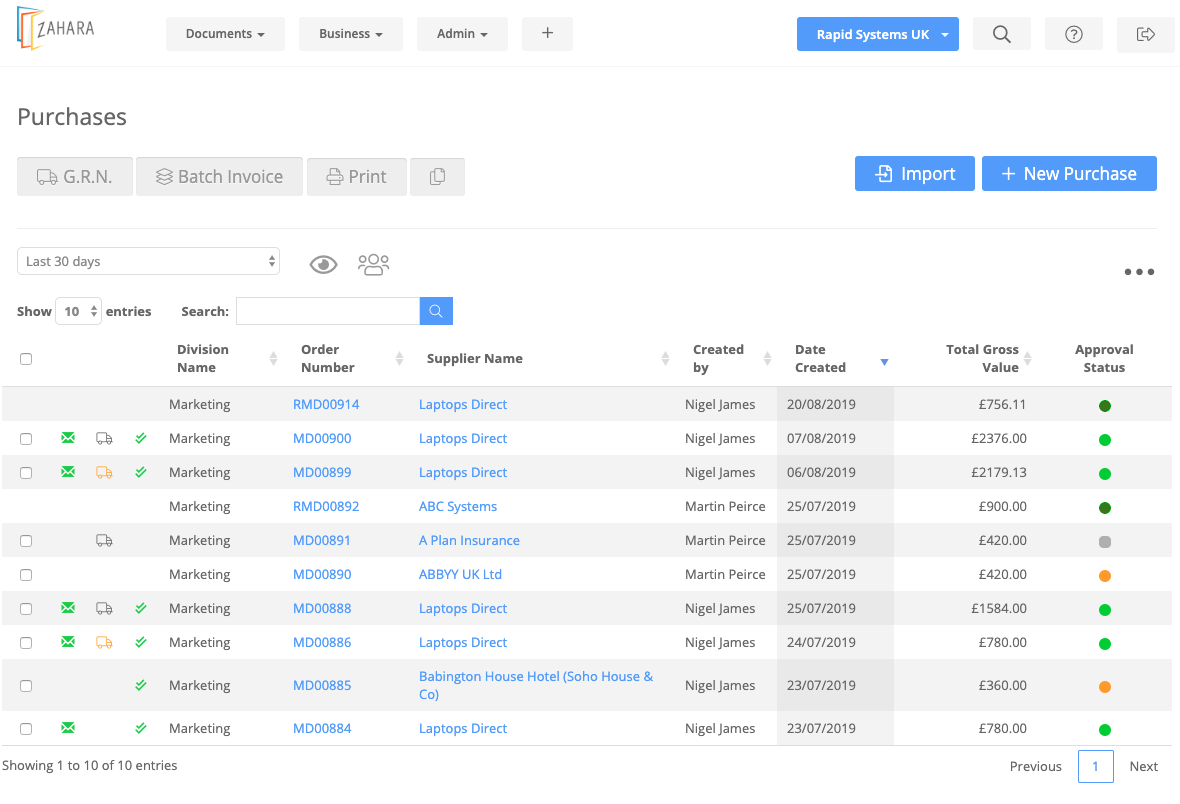The width and height of the screenshot is (1180, 804).
Task: Tick the checkbox for order MD00890
Action: 26,575
